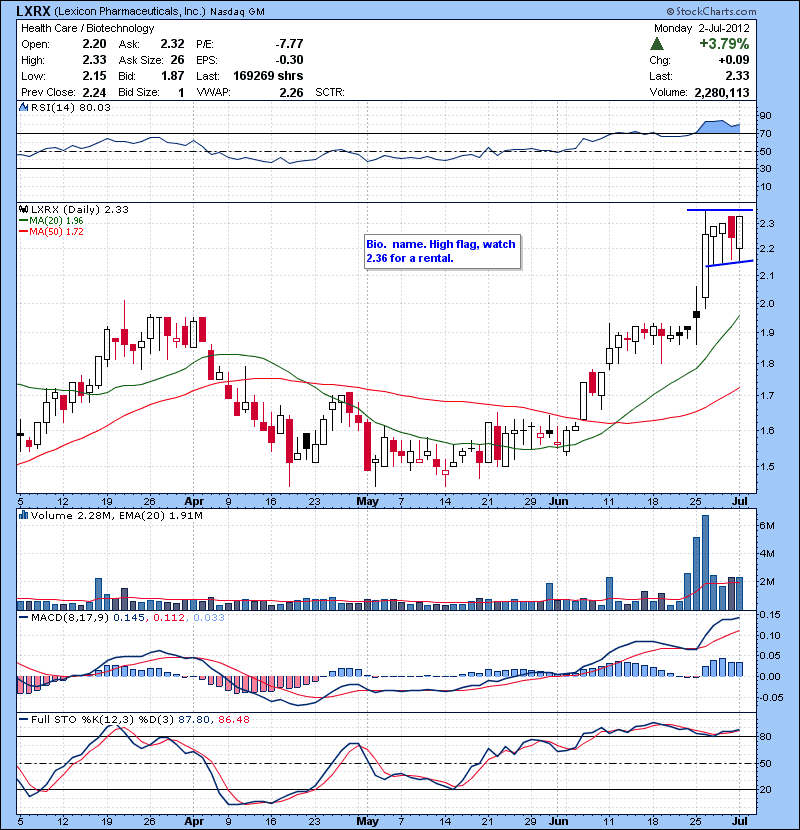Click the '+3.79%' percent change value
This screenshot has width=800, height=830.
pos(724,43)
